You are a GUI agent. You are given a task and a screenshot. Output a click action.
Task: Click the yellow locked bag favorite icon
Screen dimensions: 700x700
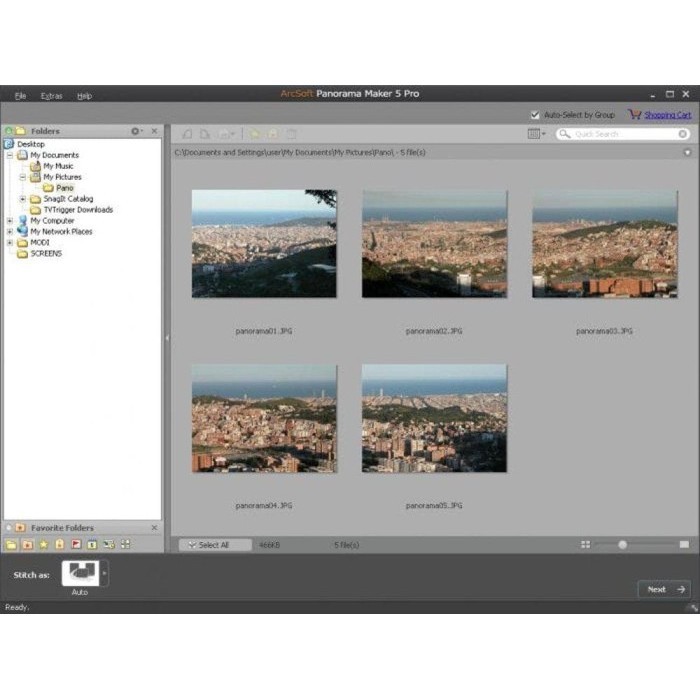coord(60,544)
